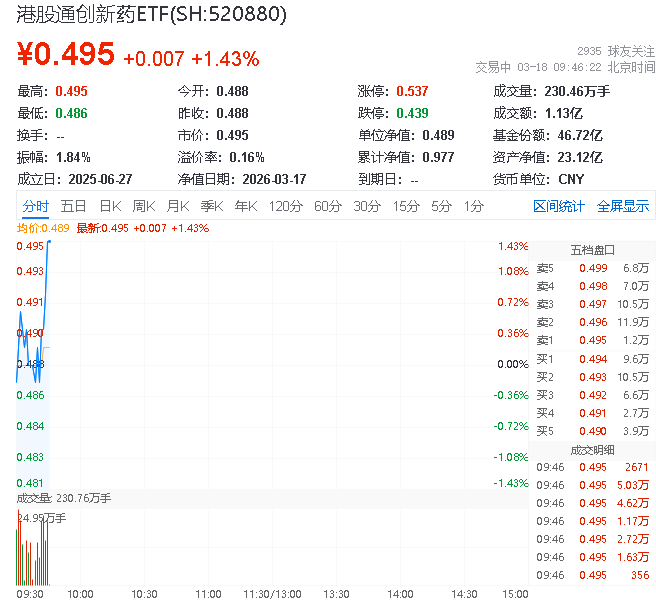Switch to 60分 interval chart
The width and height of the screenshot is (656, 613).
tap(328, 206)
